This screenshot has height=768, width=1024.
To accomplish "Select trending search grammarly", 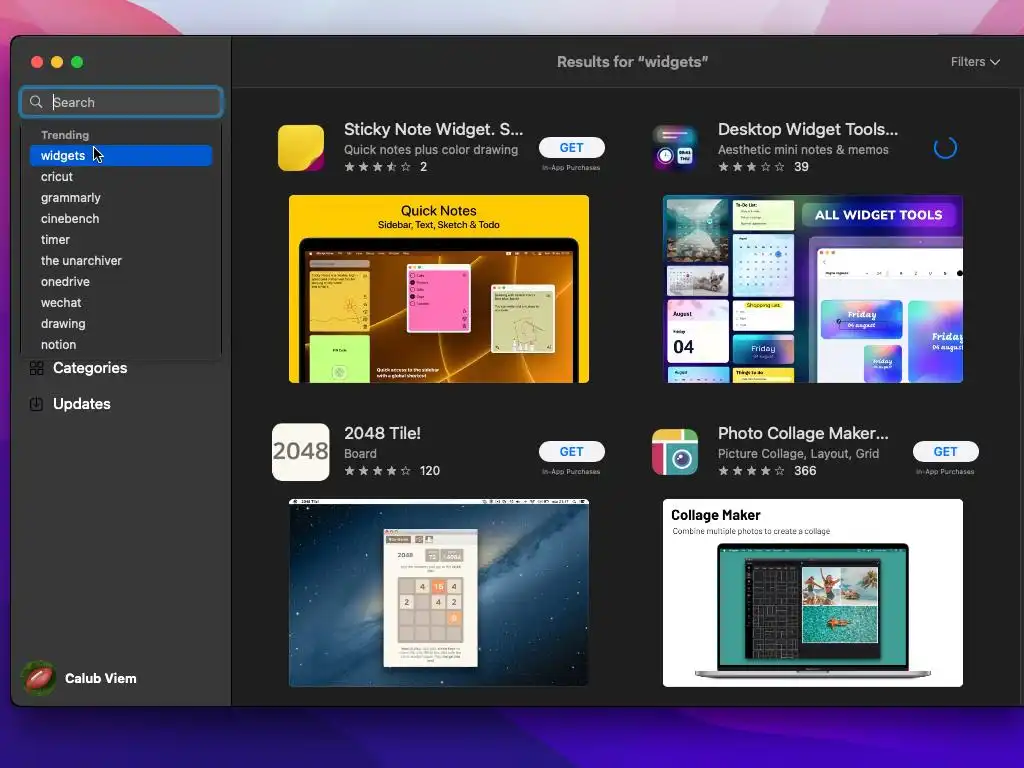I will coord(121,197).
